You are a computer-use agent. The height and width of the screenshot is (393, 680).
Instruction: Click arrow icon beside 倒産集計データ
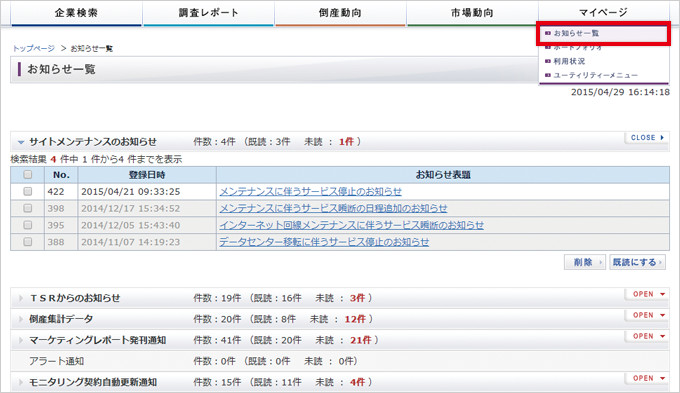pyautogui.click(x=21, y=319)
